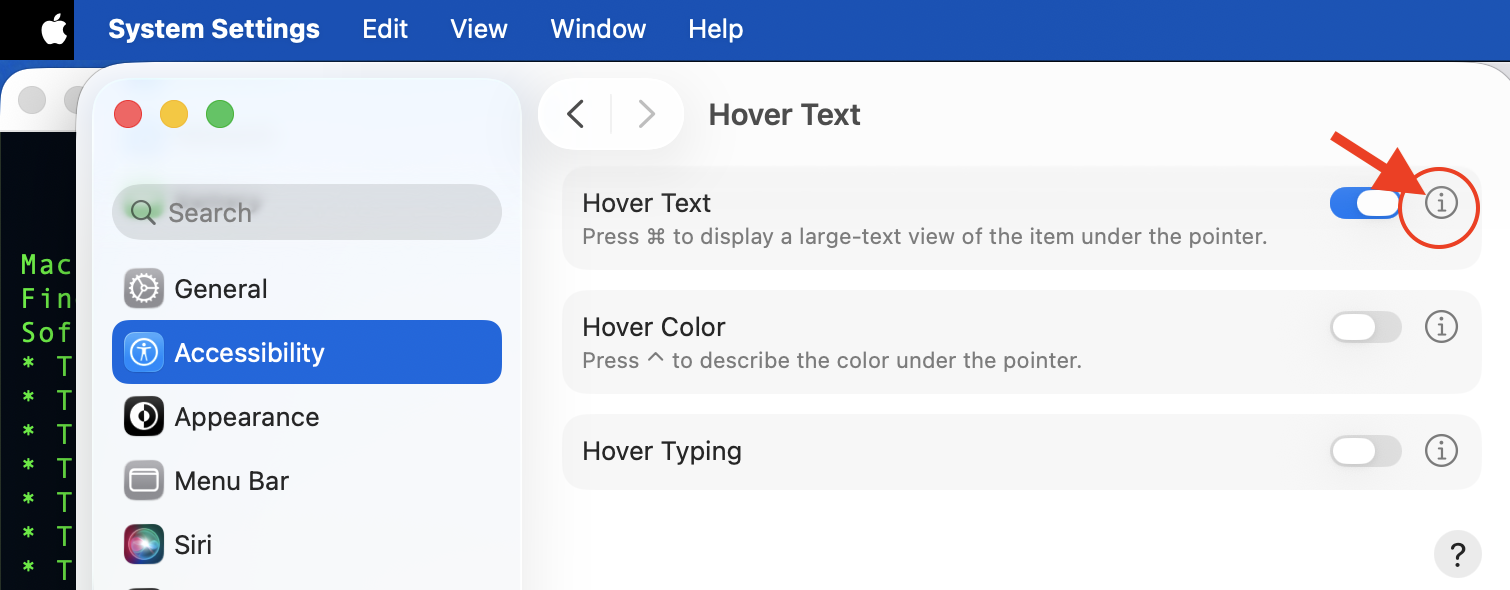Open the Window menu
Image resolution: width=1510 pixels, height=590 pixels.
pyautogui.click(x=598, y=29)
